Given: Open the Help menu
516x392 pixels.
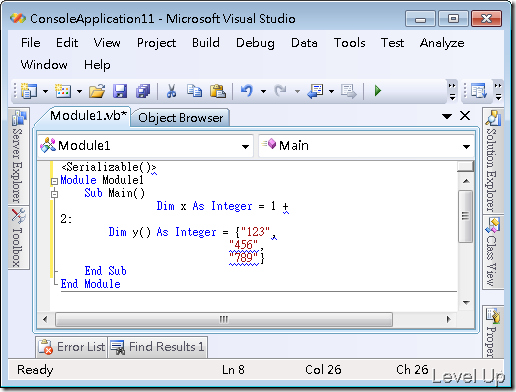Looking at the screenshot, I should pos(97,64).
